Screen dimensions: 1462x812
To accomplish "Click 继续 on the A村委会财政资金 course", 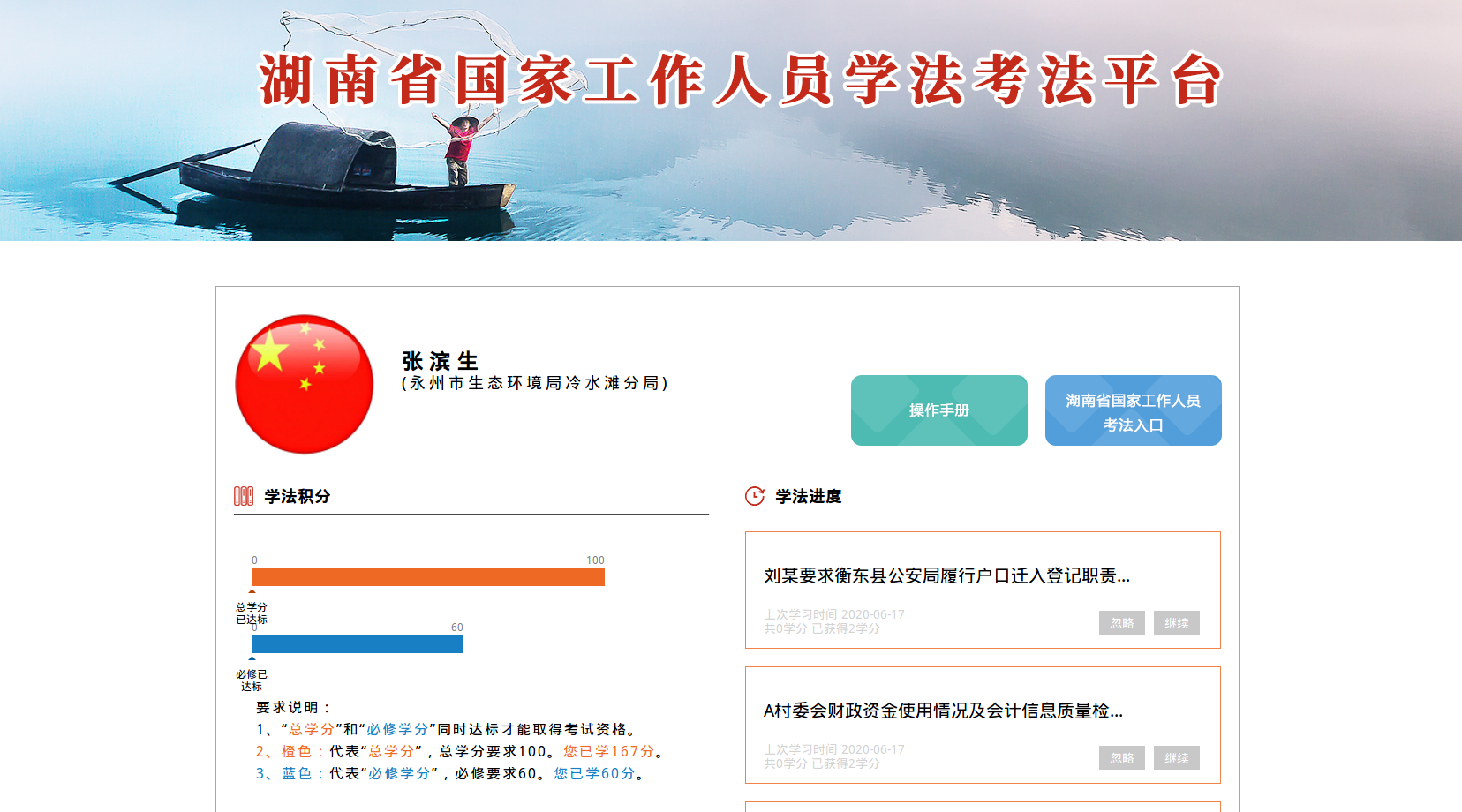I will click(x=1177, y=757).
